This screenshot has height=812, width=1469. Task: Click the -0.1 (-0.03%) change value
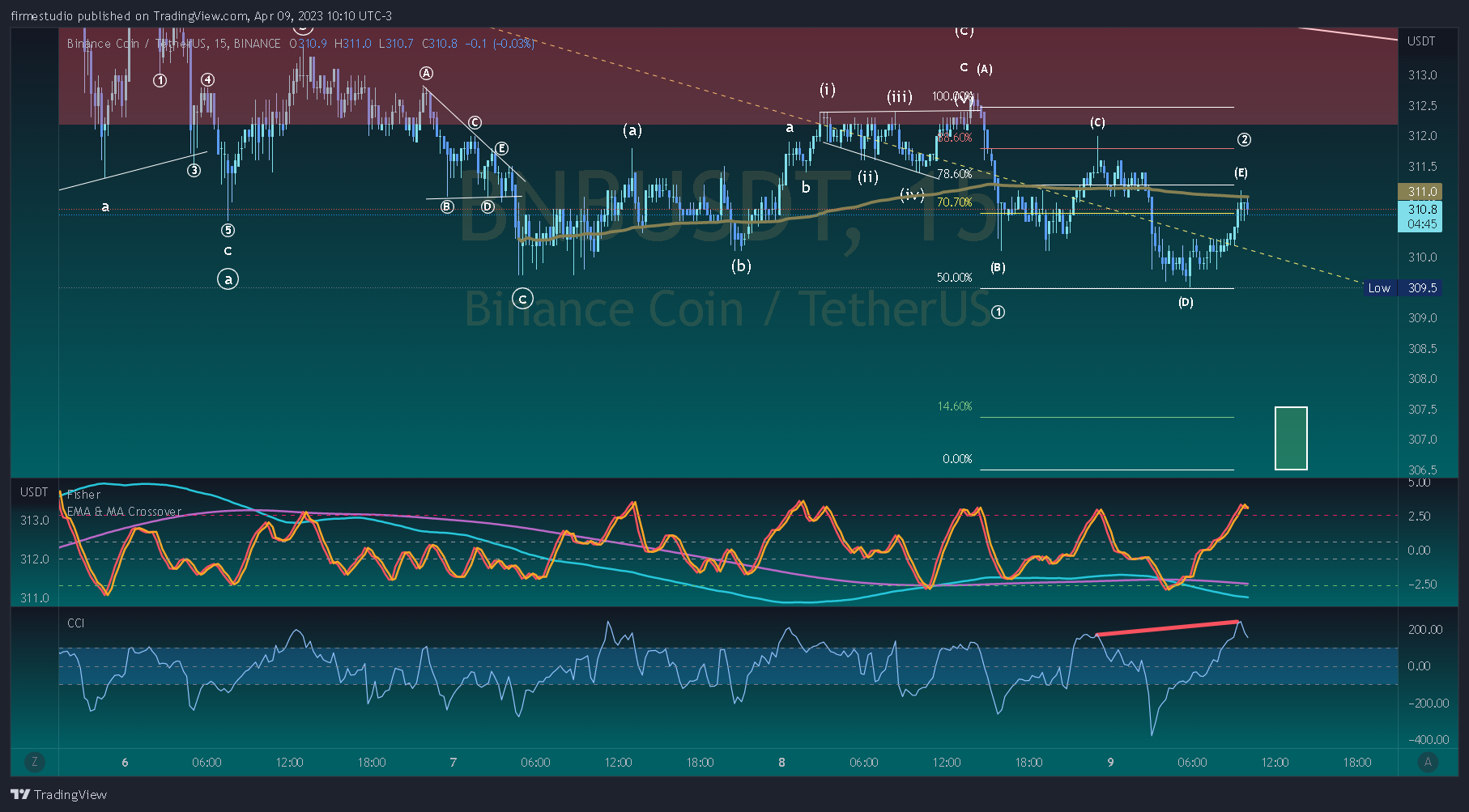[500, 44]
